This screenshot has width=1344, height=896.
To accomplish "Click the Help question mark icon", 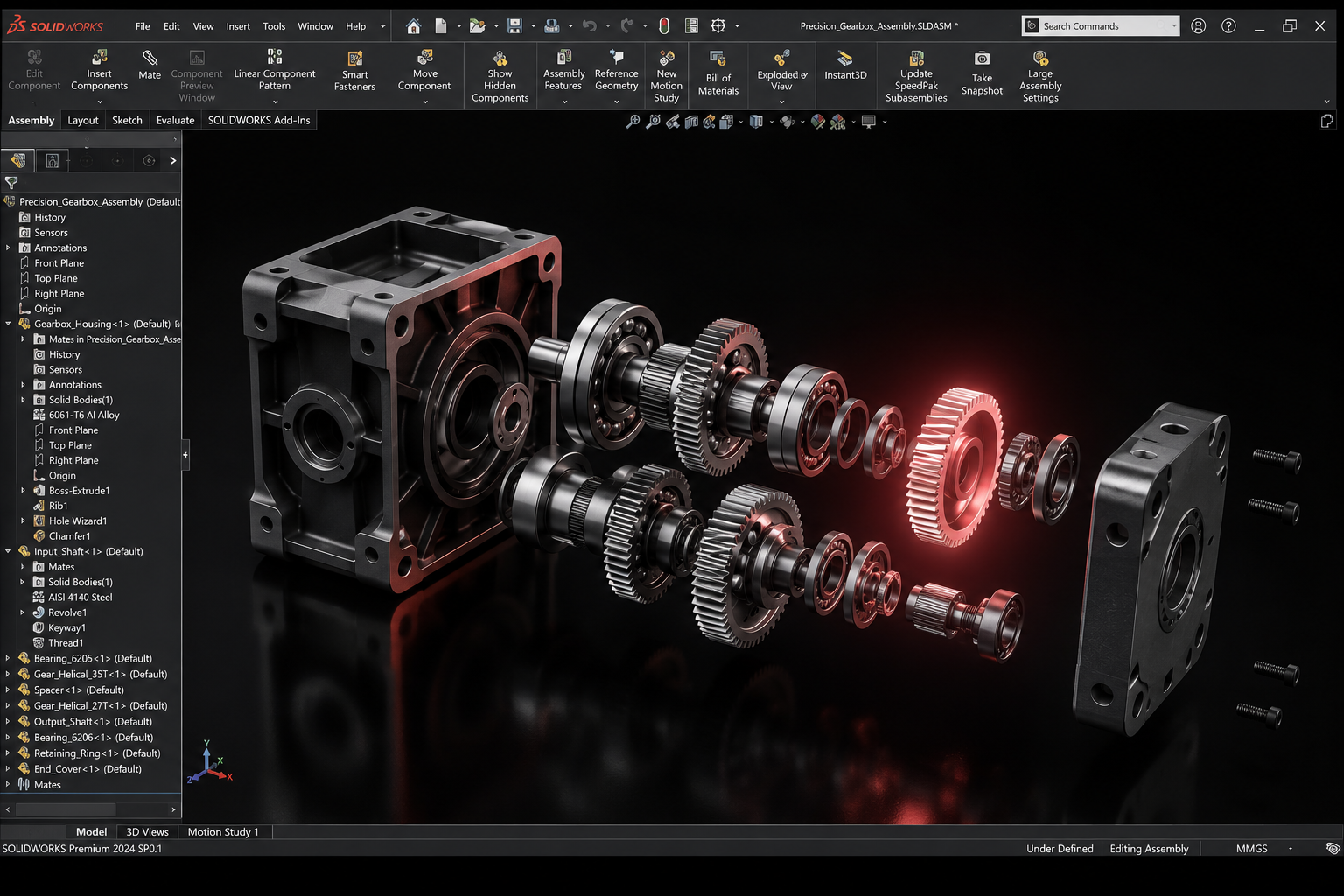I will point(1228,26).
